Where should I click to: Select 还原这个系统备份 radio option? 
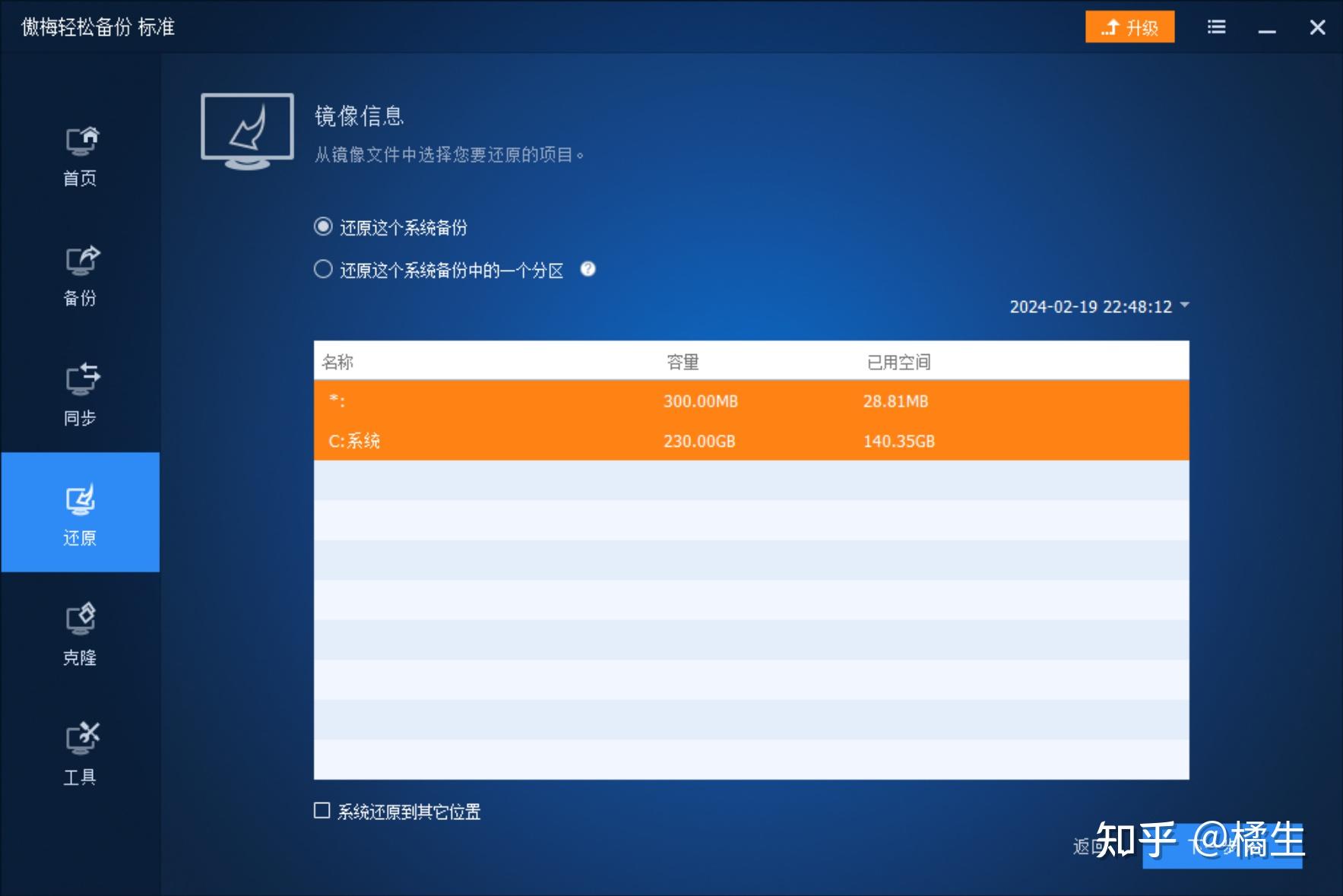click(323, 226)
